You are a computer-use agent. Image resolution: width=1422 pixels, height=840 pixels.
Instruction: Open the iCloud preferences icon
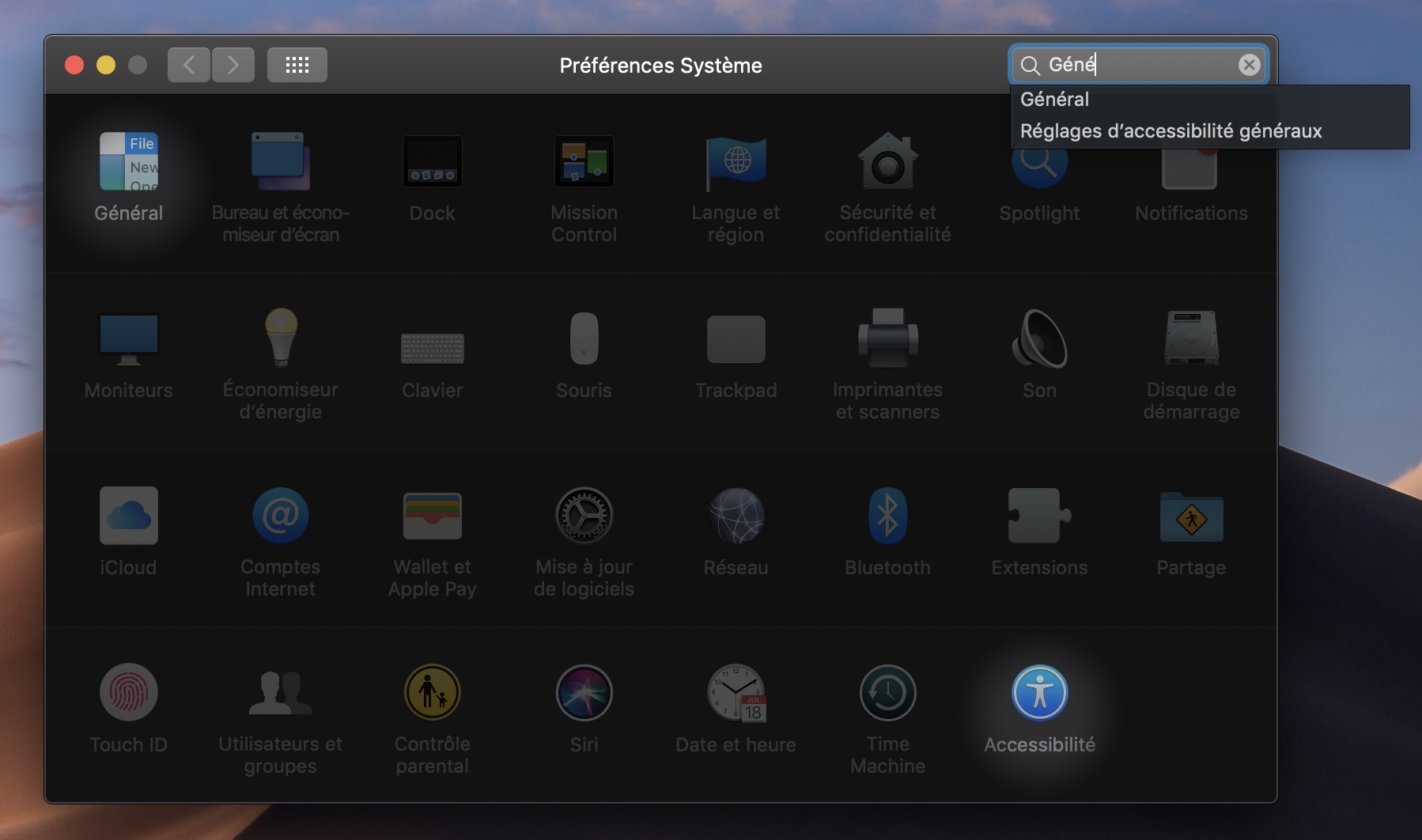pos(128,516)
